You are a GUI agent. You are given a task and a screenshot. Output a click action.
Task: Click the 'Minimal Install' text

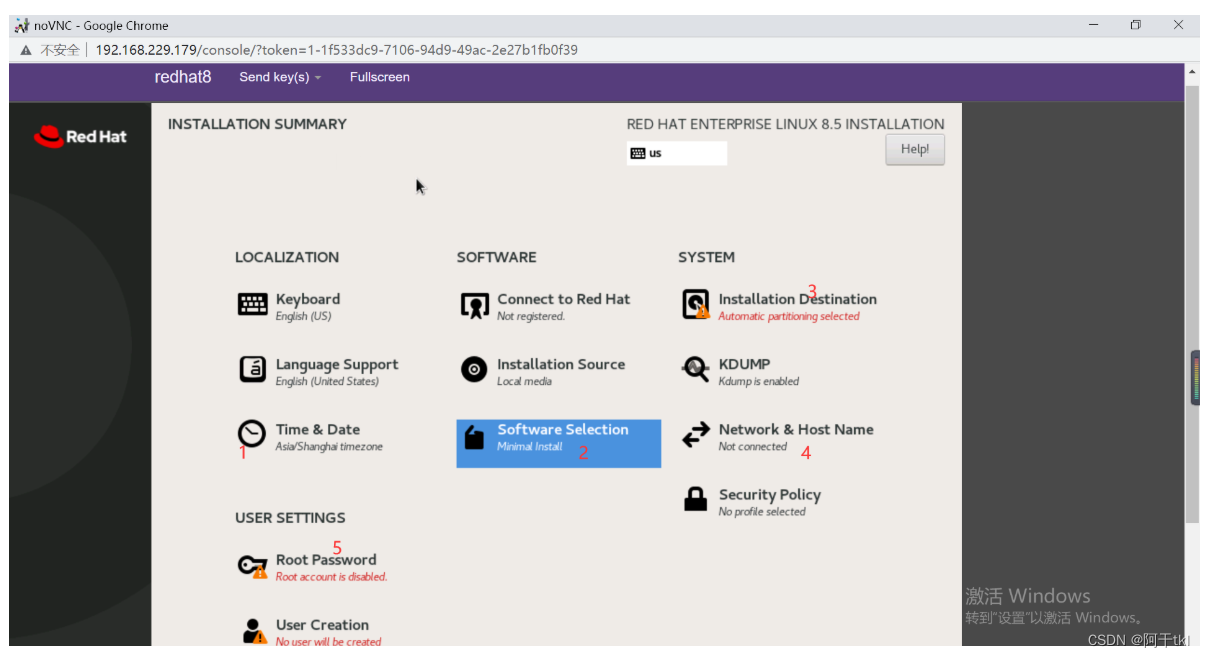(x=530, y=447)
